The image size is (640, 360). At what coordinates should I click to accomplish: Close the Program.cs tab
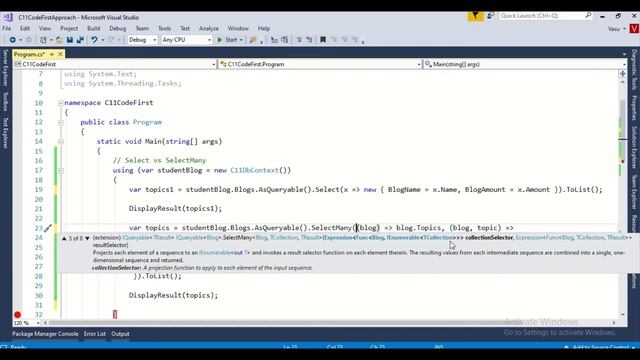(60, 54)
